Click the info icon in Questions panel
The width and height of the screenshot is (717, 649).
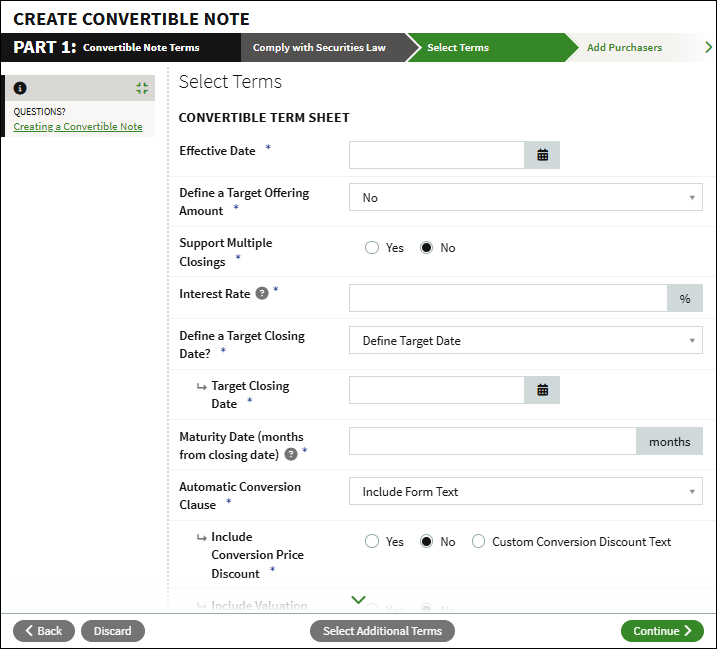pyautogui.click(x=20, y=88)
